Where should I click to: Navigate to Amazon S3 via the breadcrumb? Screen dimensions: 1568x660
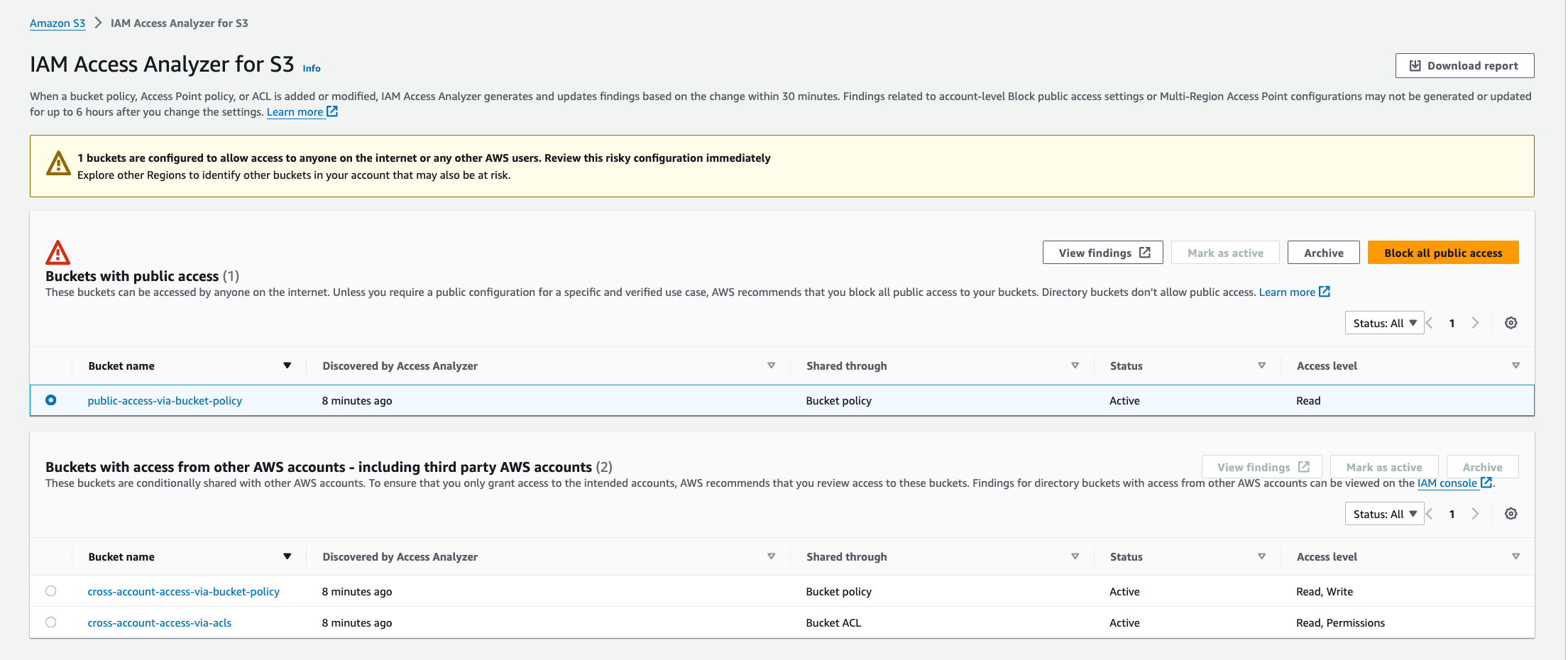[57, 23]
